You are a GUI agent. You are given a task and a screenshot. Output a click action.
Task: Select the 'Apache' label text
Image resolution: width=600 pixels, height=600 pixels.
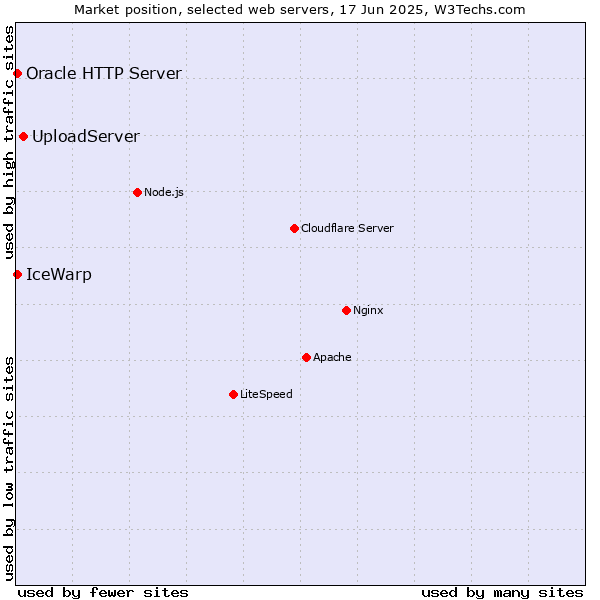point(332,357)
